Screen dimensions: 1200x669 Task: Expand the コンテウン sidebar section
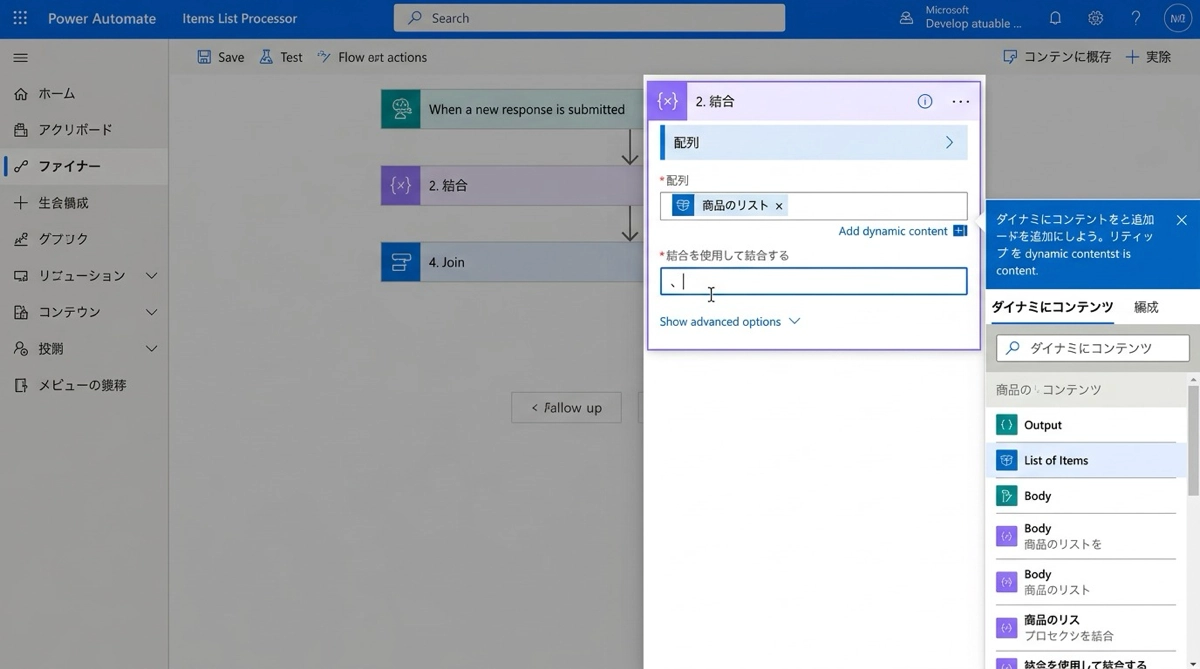click(151, 312)
